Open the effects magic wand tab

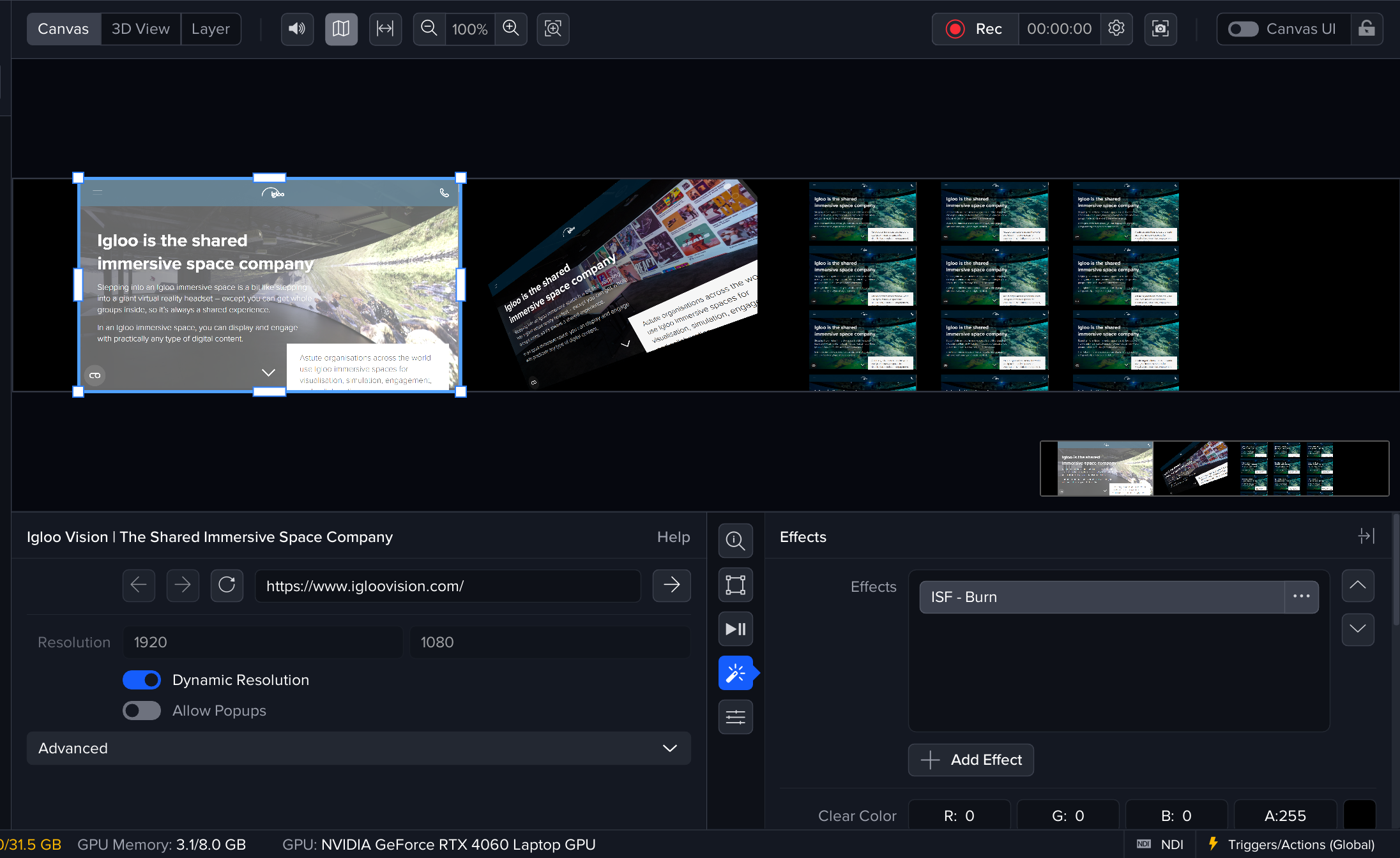click(x=736, y=673)
